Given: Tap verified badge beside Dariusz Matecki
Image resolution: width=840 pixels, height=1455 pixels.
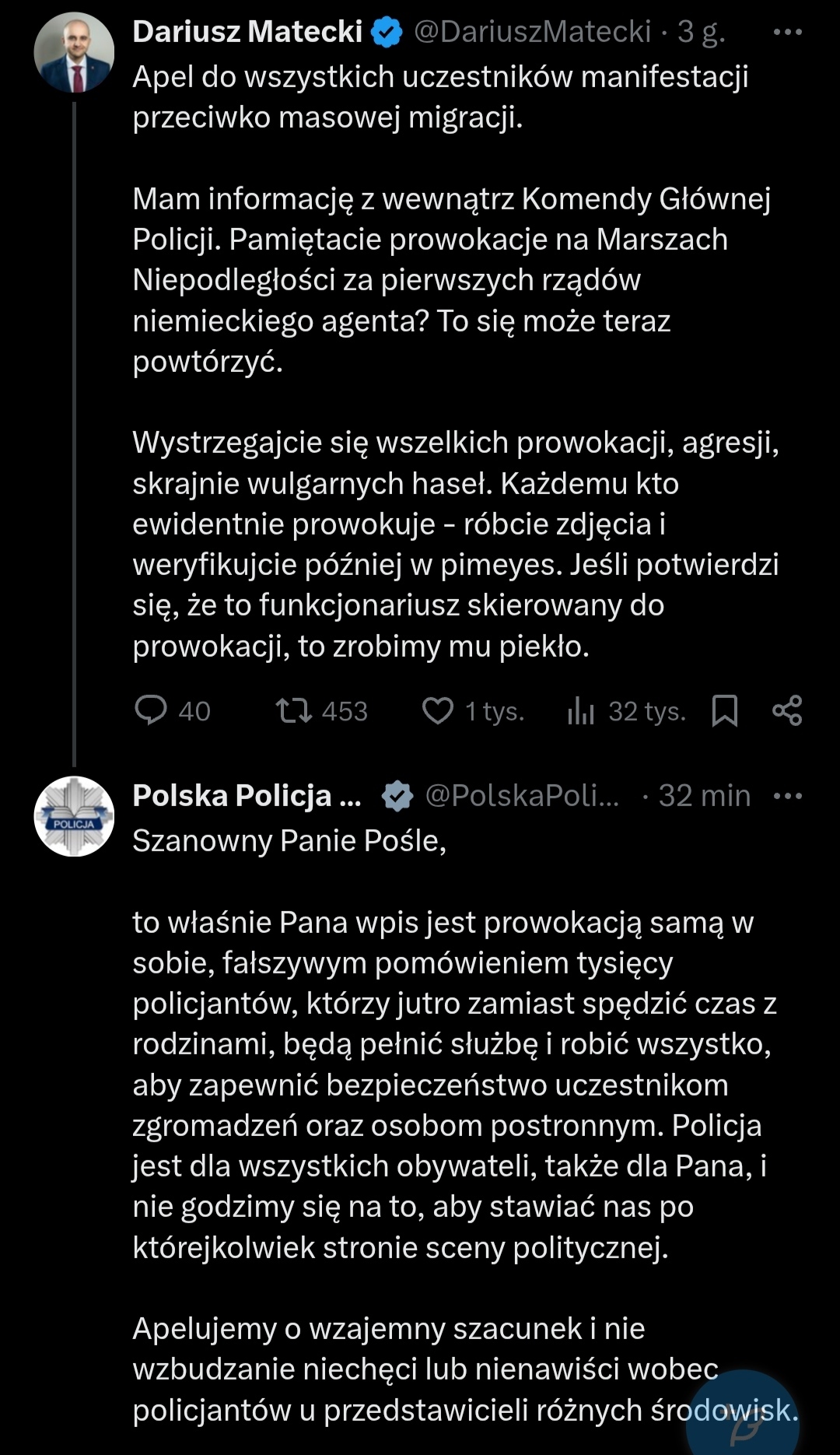Looking at the screenshot, I should coord(387,33).
